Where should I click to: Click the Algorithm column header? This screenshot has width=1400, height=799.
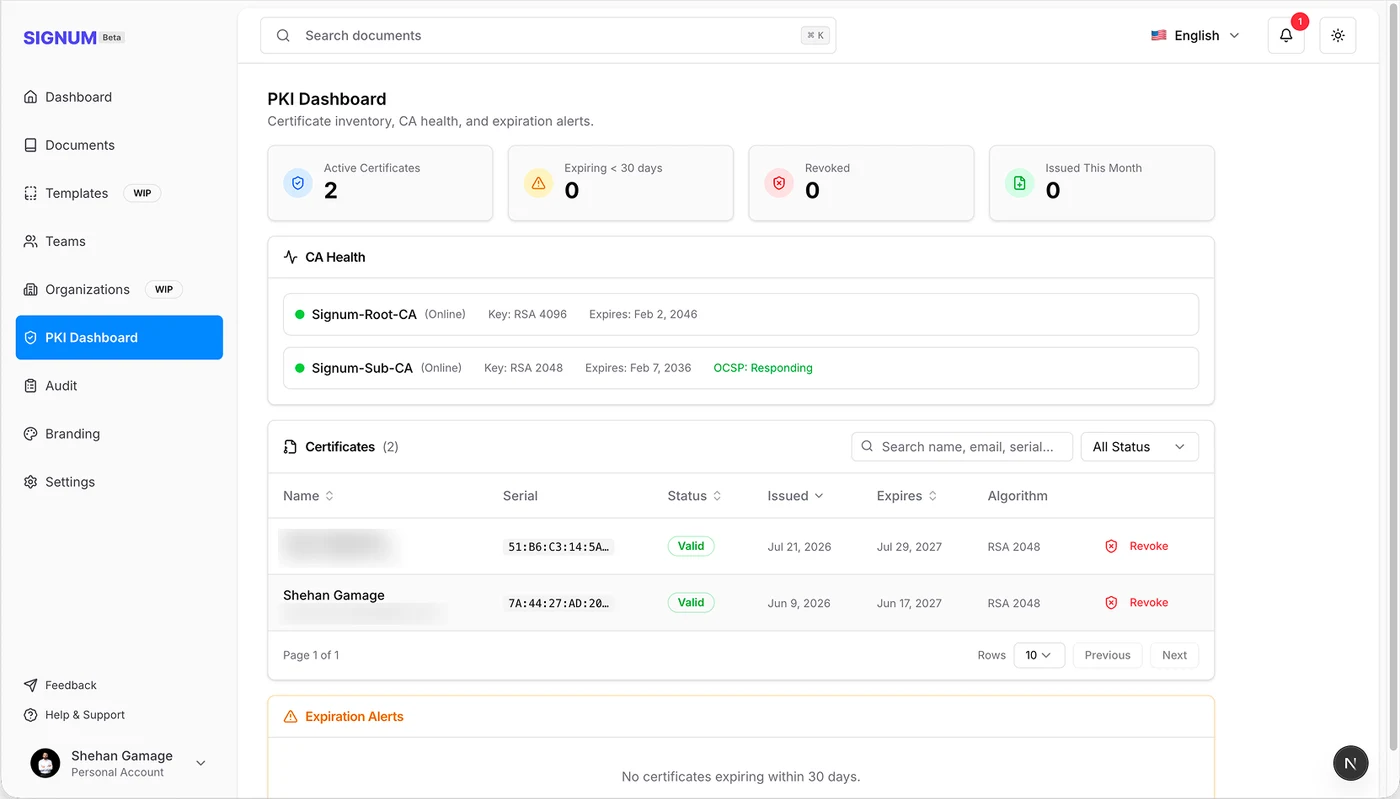point(1017,496)
